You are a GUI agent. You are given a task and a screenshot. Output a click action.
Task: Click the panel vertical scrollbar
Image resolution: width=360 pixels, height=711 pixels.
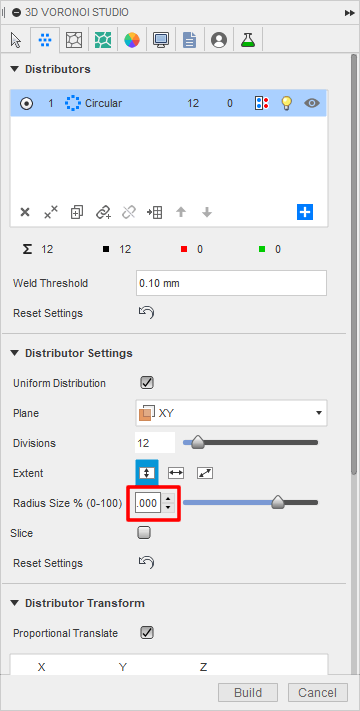354,265
